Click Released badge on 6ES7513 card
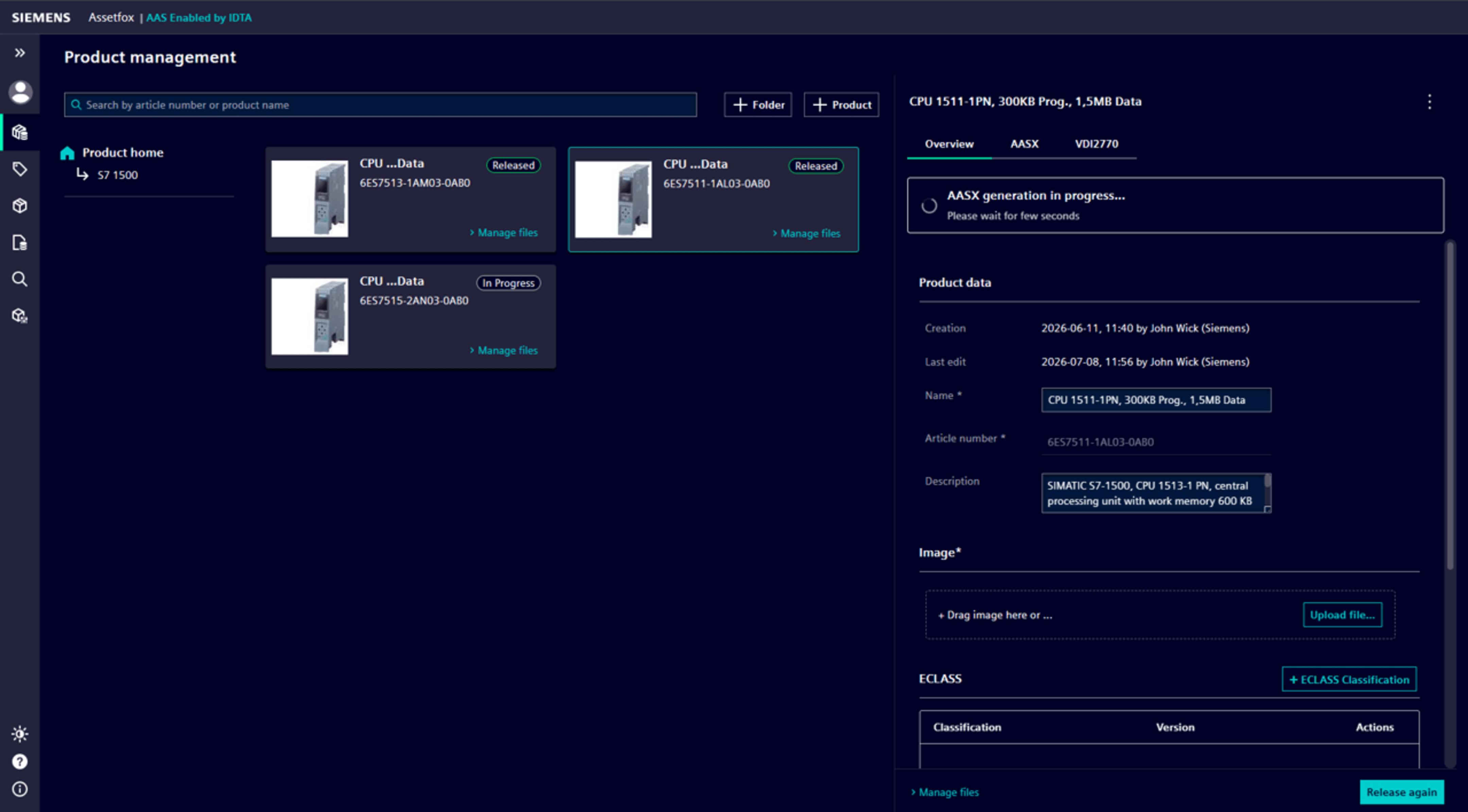Viewport: 1468px width, 812px height. pos(513,165)
